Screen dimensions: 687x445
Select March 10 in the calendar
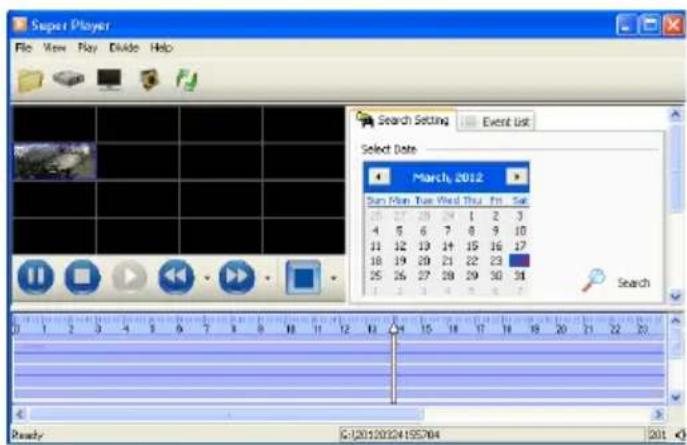click(x=520, y=231)
